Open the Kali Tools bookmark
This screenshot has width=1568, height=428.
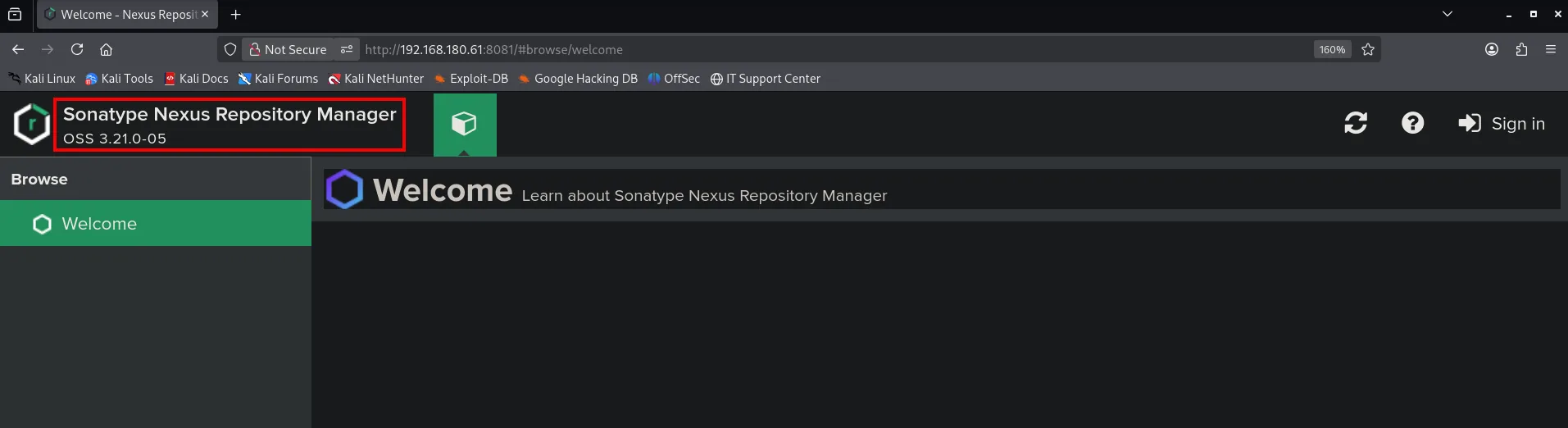point(120,79)
